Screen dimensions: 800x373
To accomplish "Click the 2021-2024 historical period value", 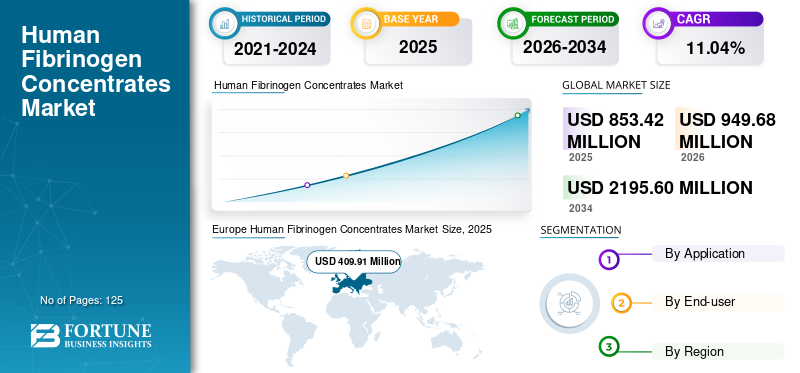I will pyautogui.click(x=275, y=49).
